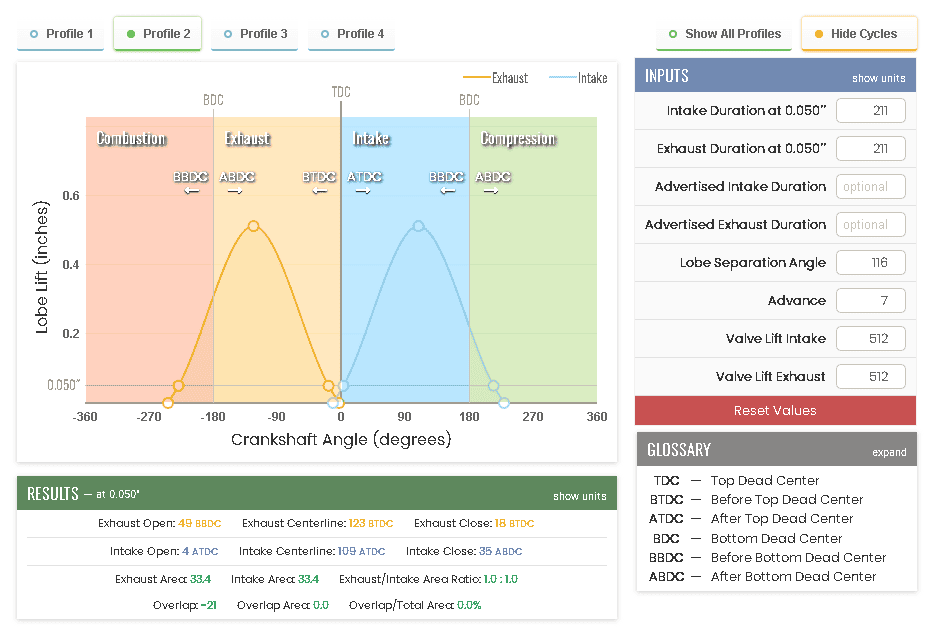952x630 pixels.
Task: Click the intake closing marker on the 0.050" line
Action: tap(494, 385)
